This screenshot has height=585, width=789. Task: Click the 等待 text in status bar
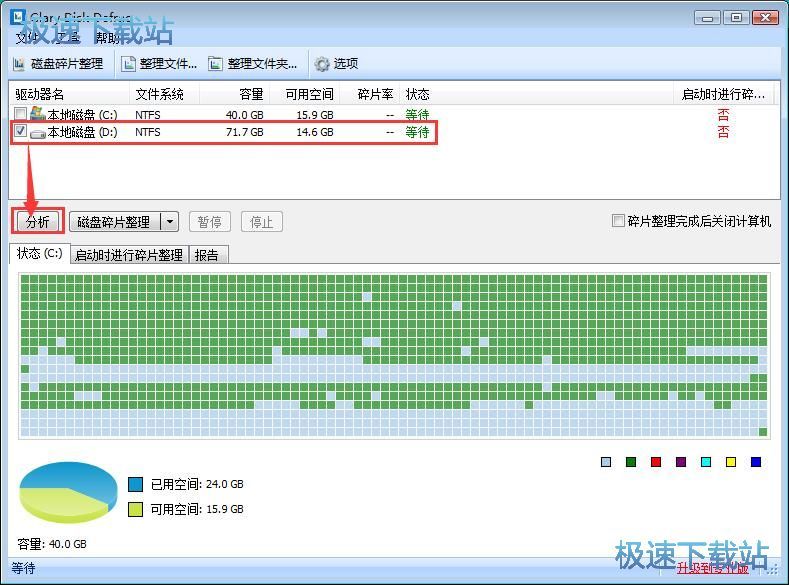(23, 568)
